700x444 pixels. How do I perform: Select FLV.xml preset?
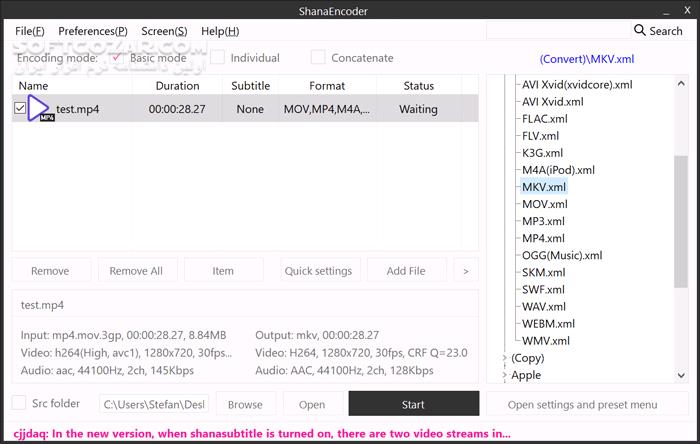click(540, 136)
